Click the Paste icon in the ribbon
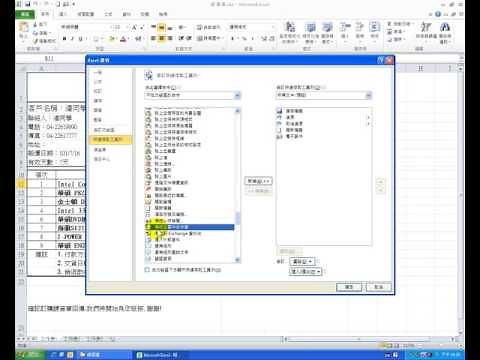This screenshot has height=360, width=480. [23, 27]
